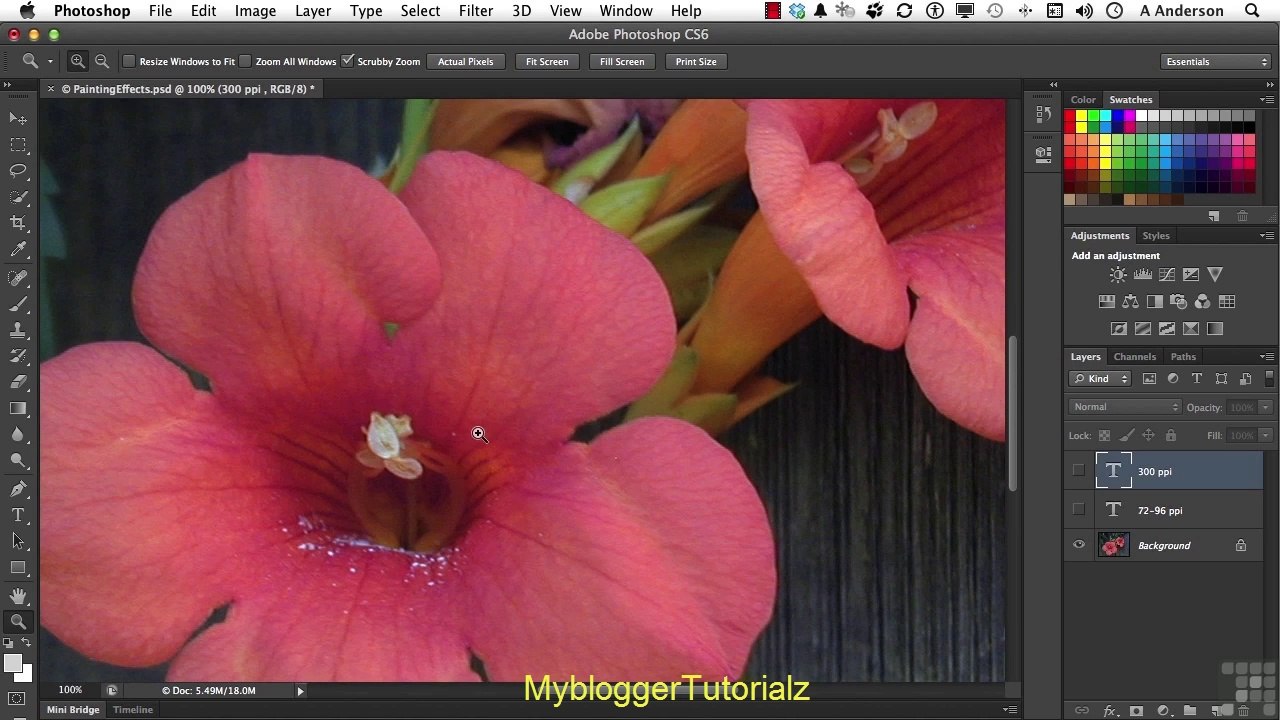1280x720 pixels.
Task: Select the Pen tool
Action: tap(18, 489)
